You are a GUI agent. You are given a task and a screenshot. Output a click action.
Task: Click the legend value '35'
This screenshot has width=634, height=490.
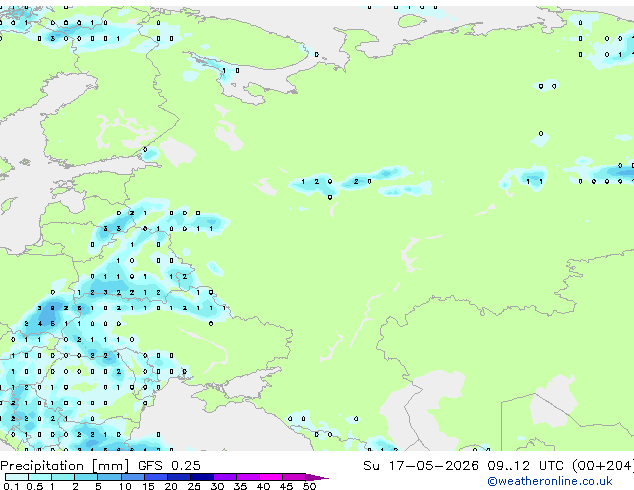240,486
